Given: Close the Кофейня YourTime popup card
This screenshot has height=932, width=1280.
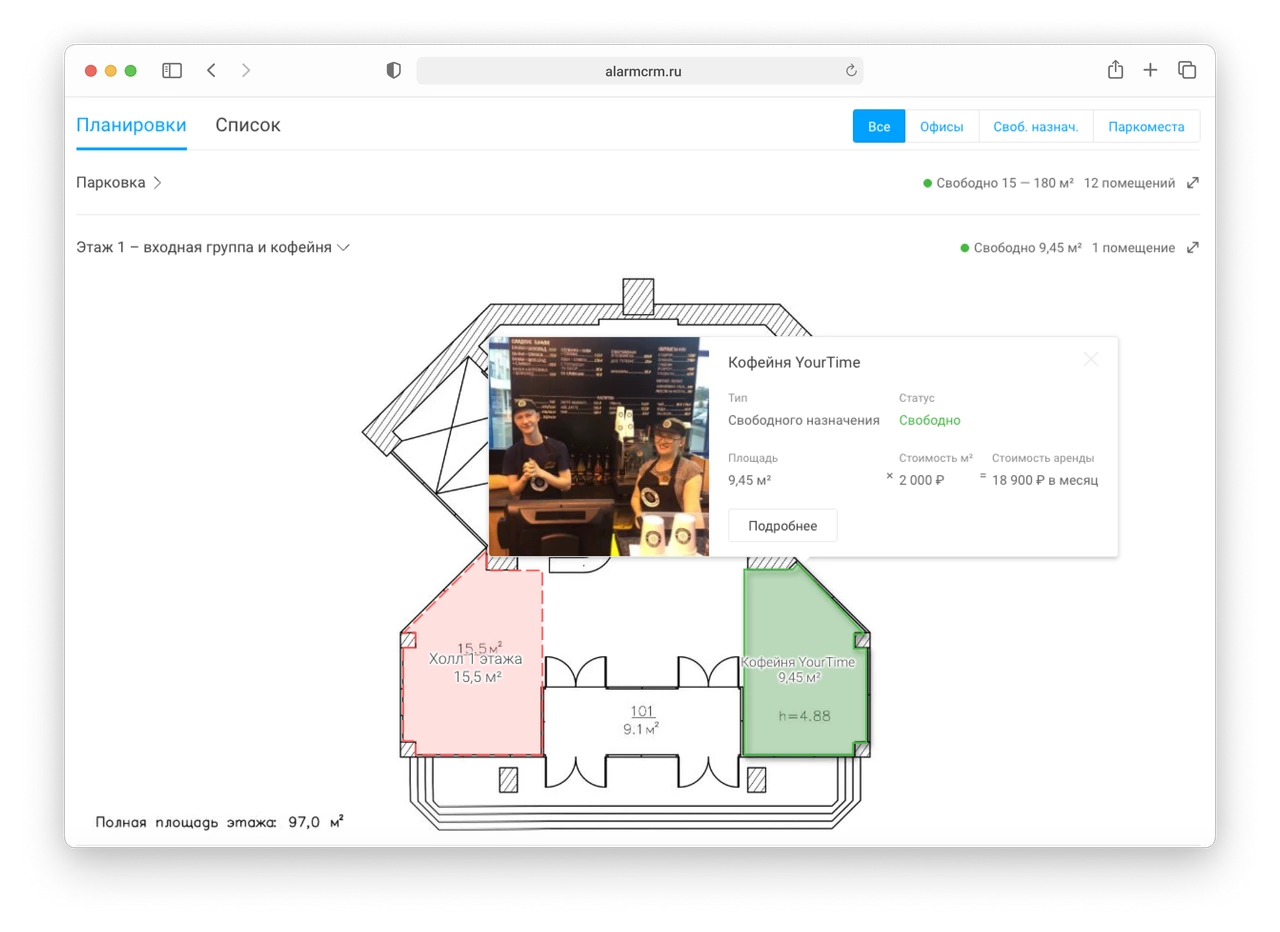Looking at the screenshot, I should coord(1091,359).
